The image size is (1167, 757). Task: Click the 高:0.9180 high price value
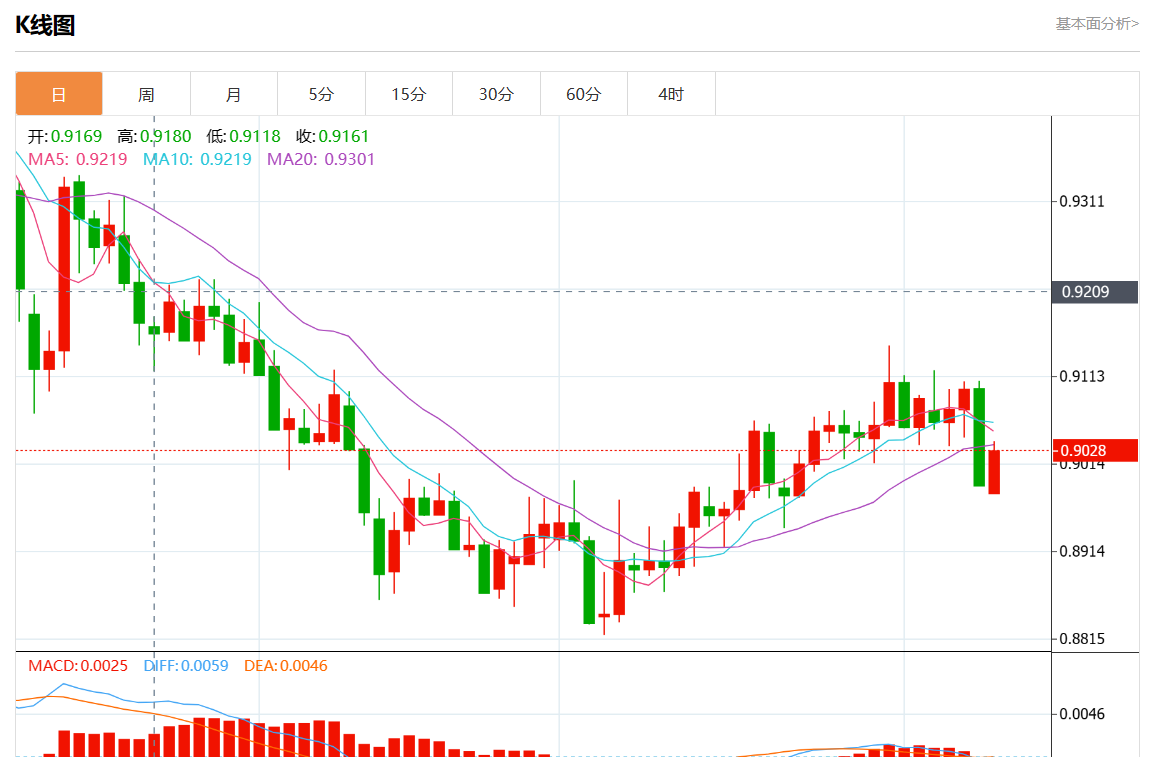[x=154, y=136]
